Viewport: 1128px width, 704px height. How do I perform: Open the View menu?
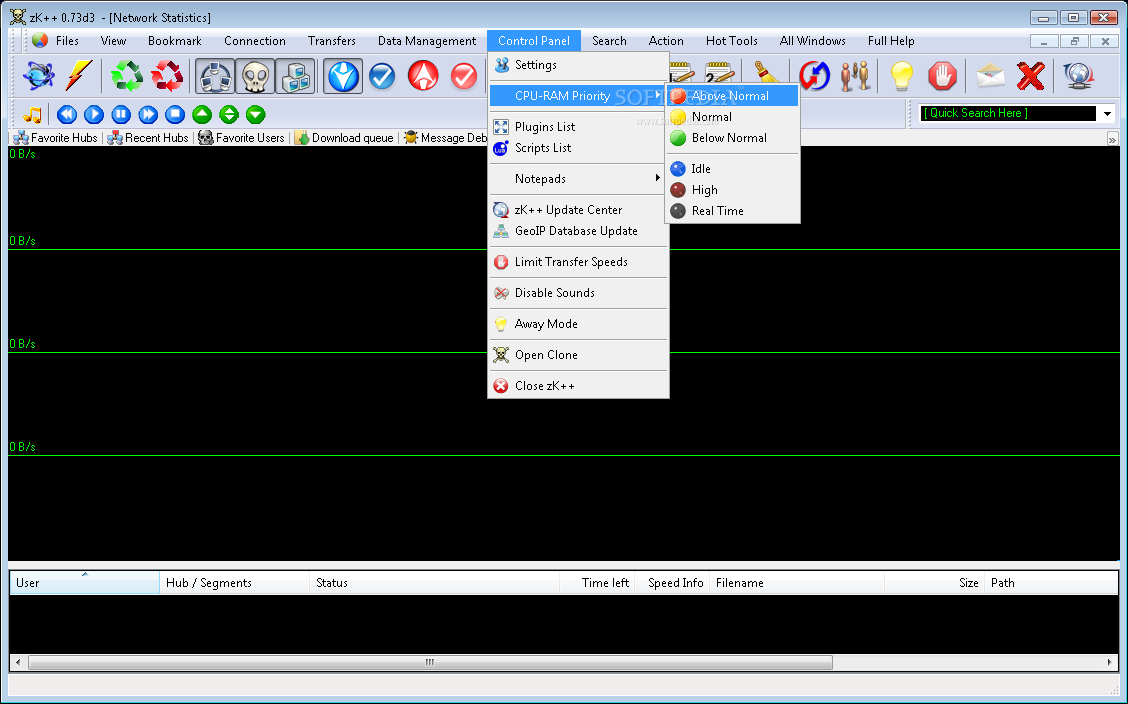pos(113,41)
